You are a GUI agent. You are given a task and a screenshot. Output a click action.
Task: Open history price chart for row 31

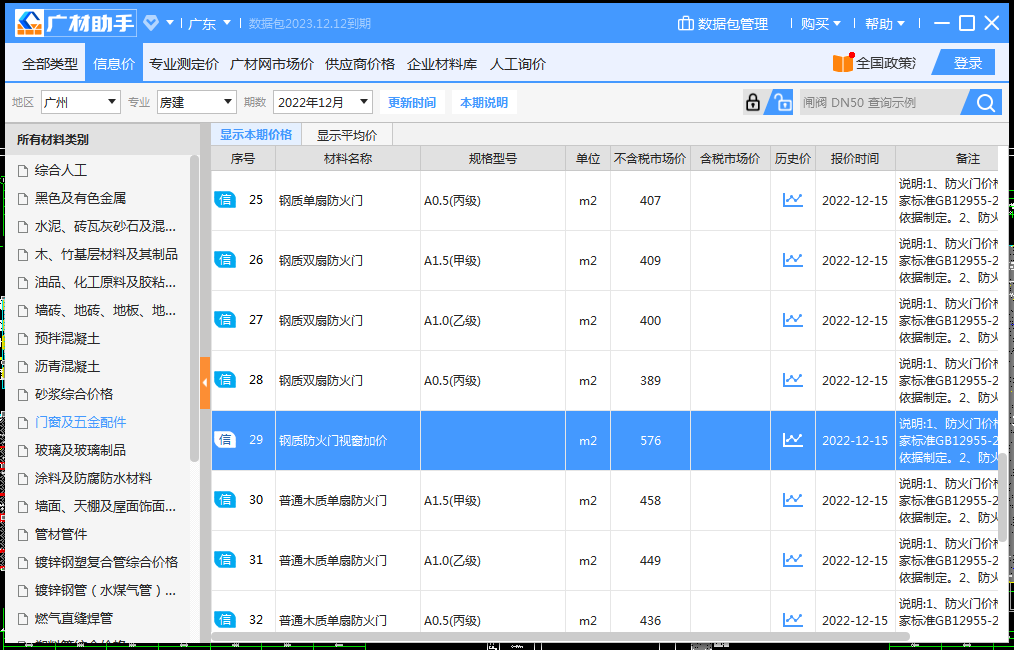tap(792, 560)
